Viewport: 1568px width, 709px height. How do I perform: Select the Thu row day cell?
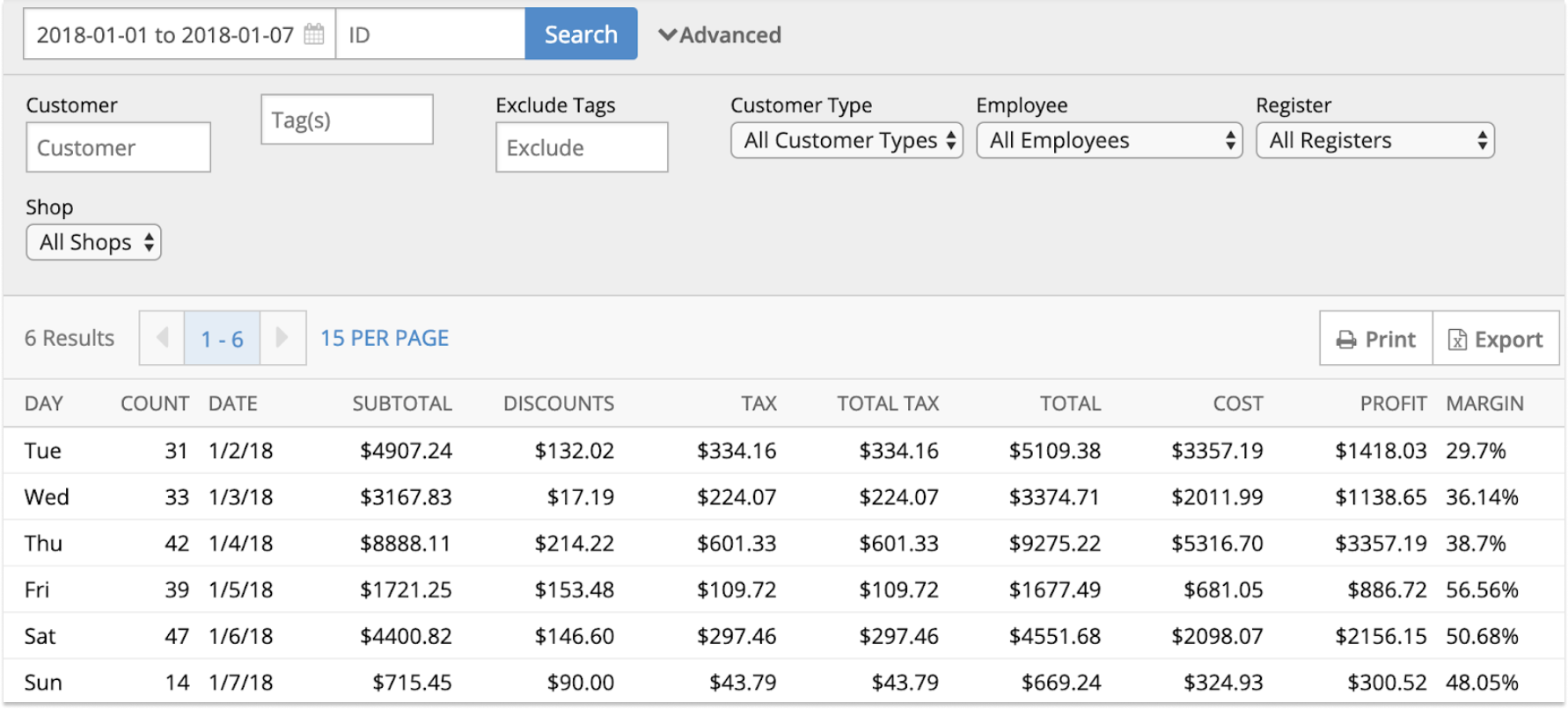click(x=43, y=544)
